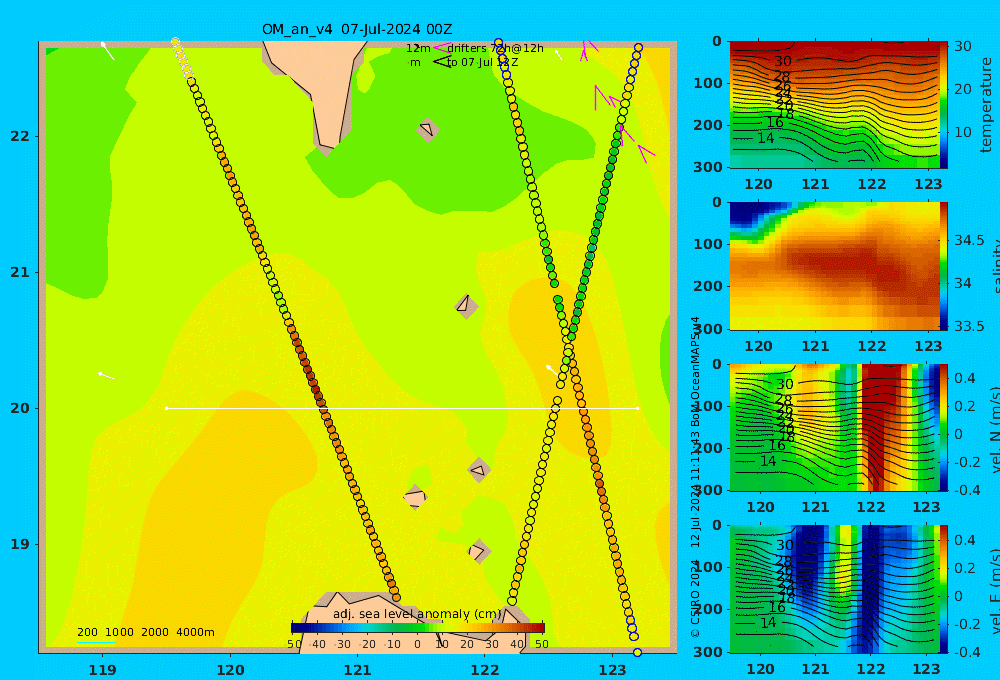
Task: Click the island marker near 20.8N 121.9E
Action: coord(466,306)
